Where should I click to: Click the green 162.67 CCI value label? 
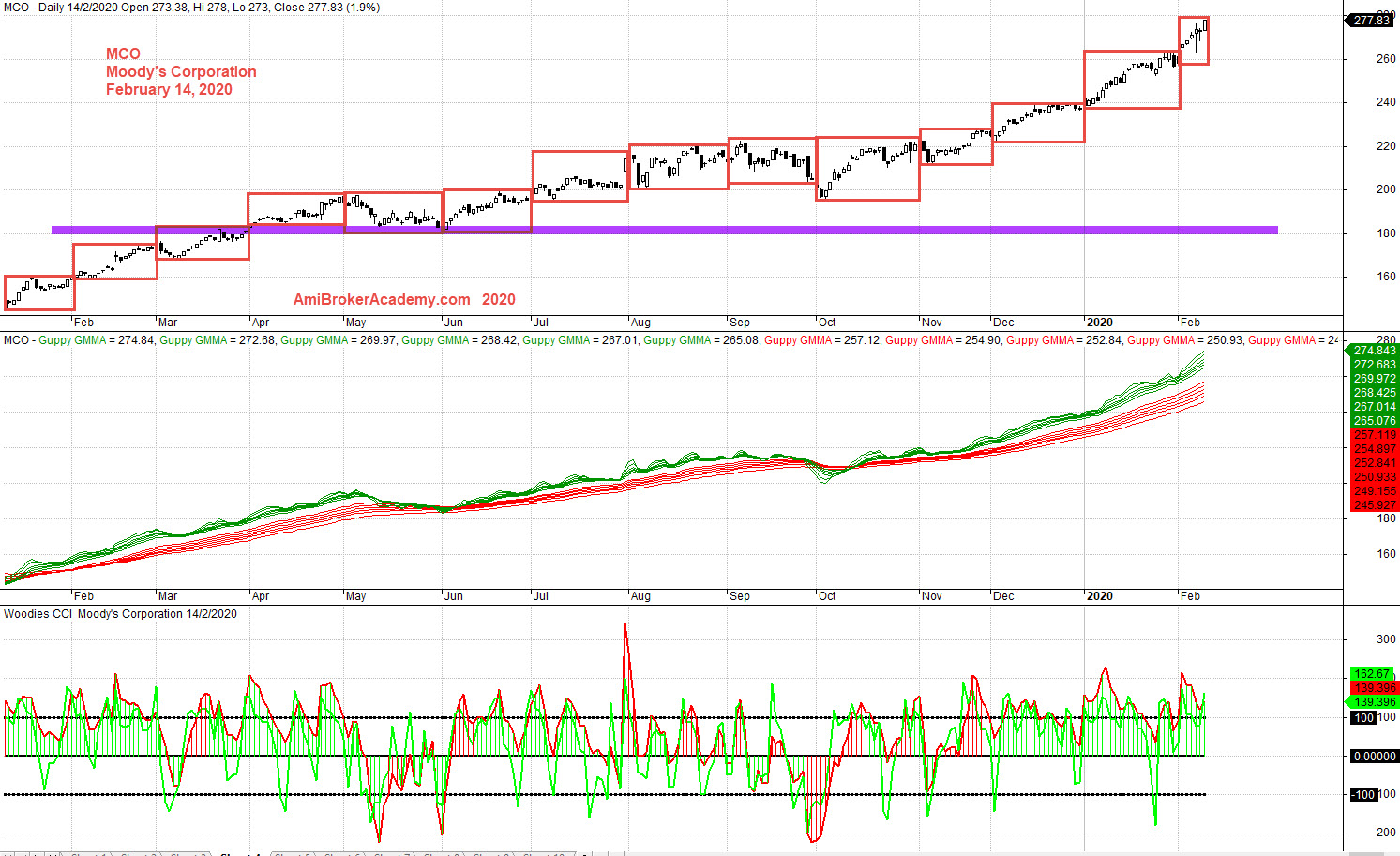click(1372, 674)
